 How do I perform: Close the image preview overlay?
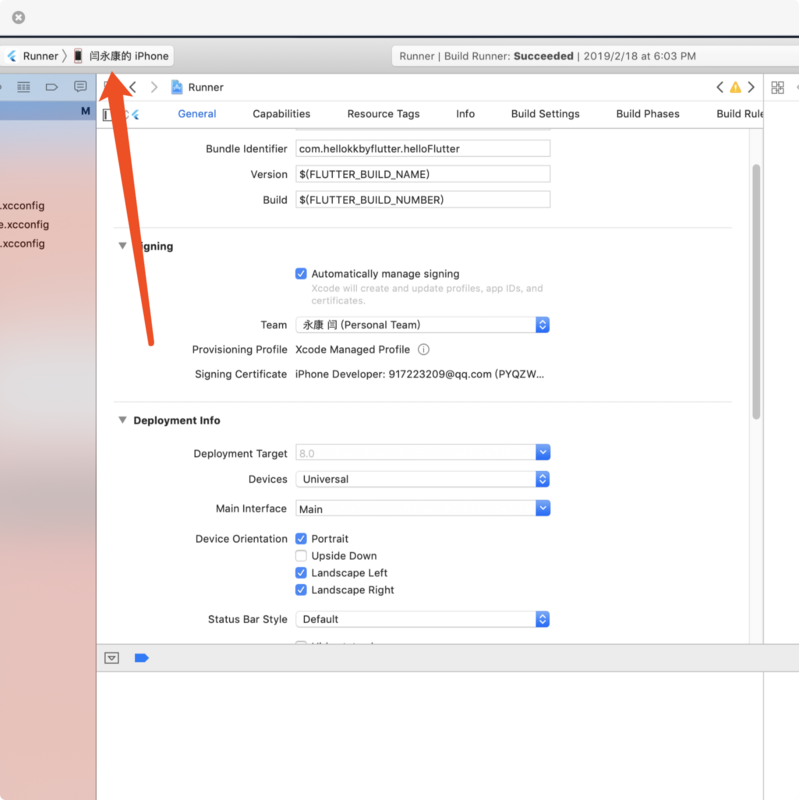coord(18,17)
